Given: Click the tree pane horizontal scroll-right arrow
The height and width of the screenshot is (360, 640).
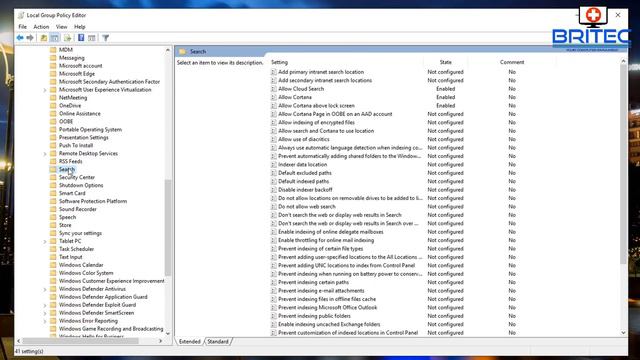Looking at the screenshot, I should [x=160, y=341].
